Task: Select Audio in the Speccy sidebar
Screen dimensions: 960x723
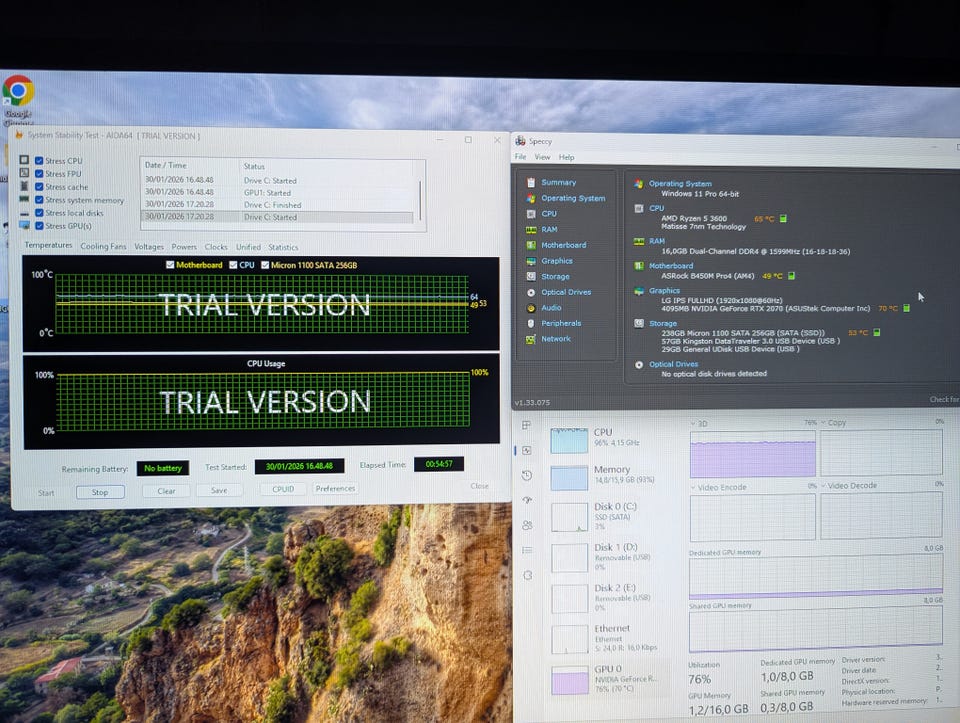Action: tap(551, 308)
